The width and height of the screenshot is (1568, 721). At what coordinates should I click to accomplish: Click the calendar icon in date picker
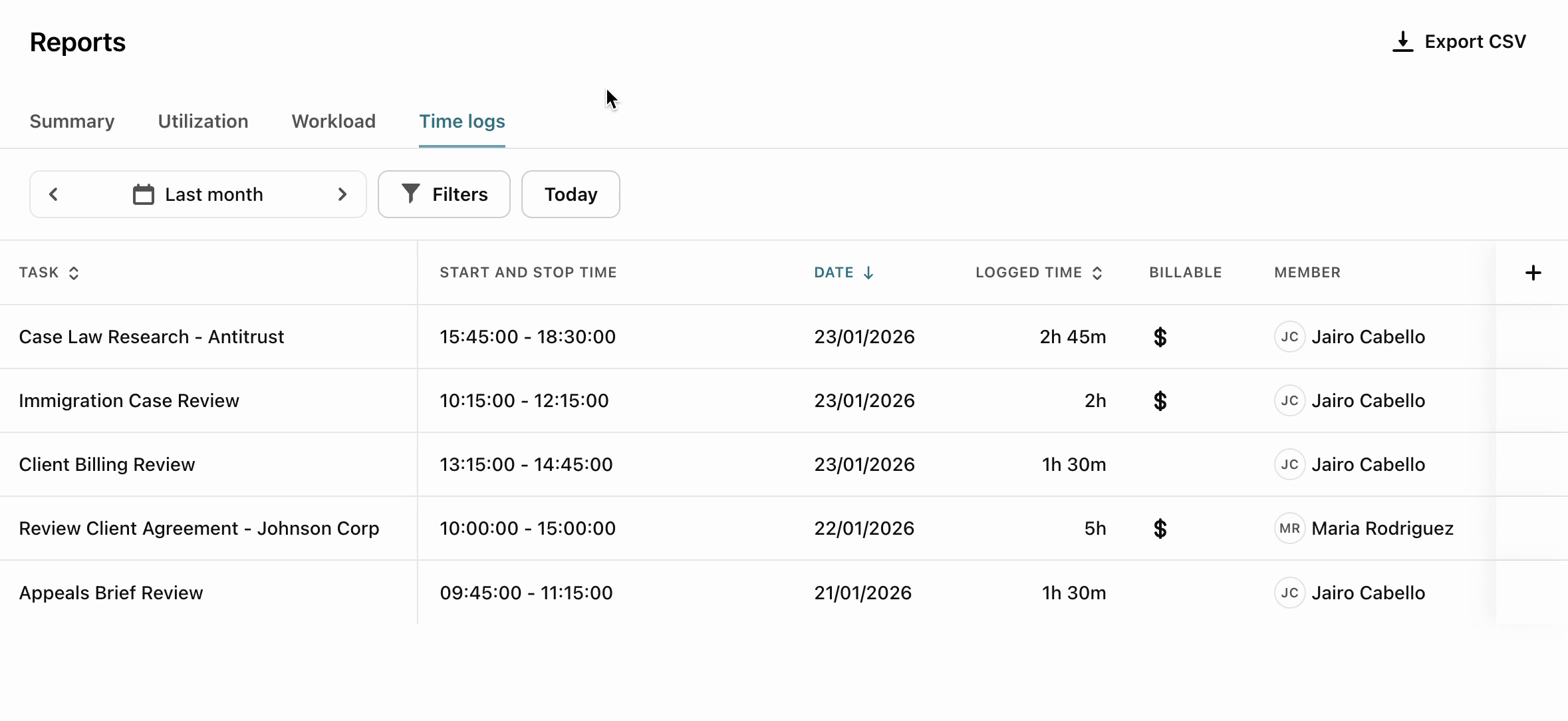pos(143,194)
